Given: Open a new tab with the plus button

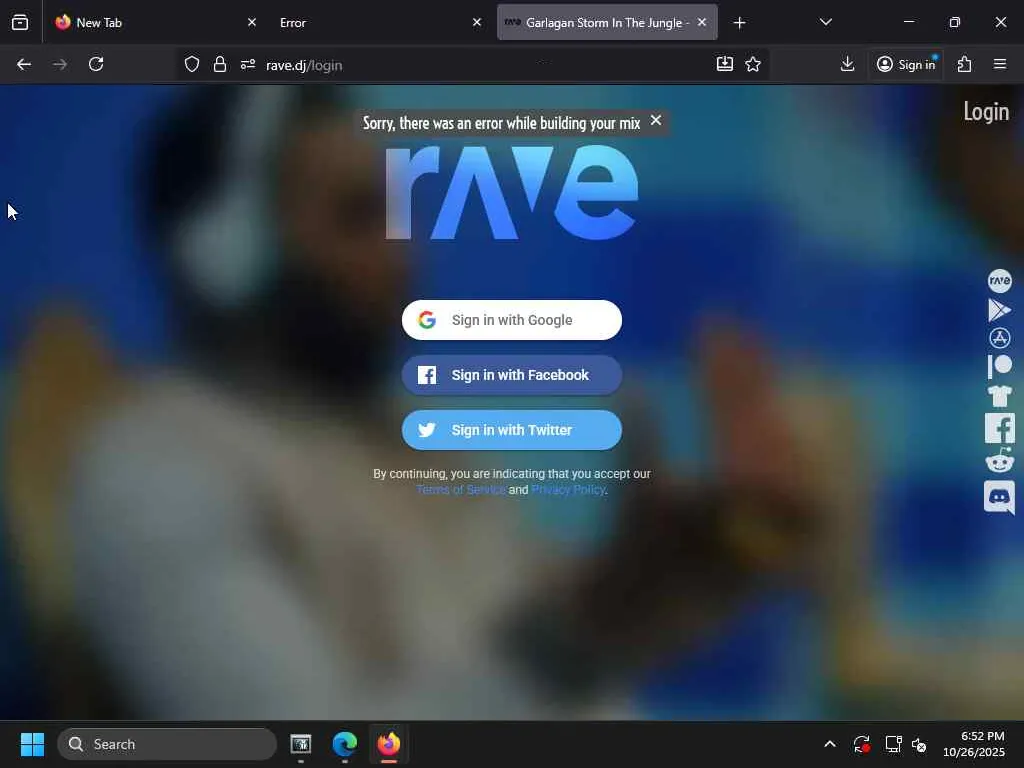Looking at the screenshot, I should [x=739, y=23].
